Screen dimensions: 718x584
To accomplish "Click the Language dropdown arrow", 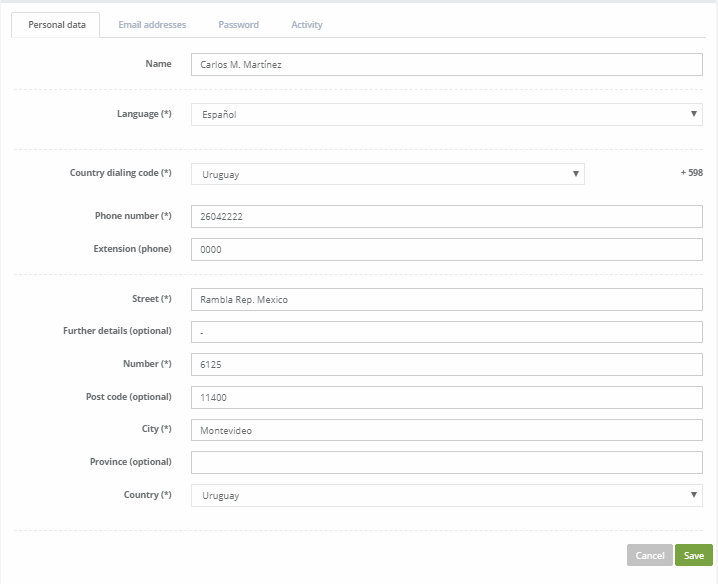I will point(694,115).
